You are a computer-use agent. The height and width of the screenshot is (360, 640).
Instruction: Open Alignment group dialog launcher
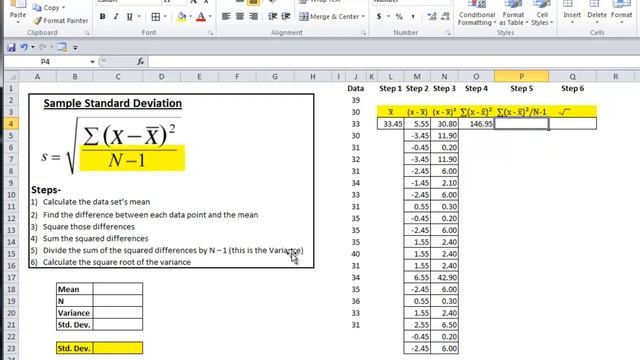[364, 33]
